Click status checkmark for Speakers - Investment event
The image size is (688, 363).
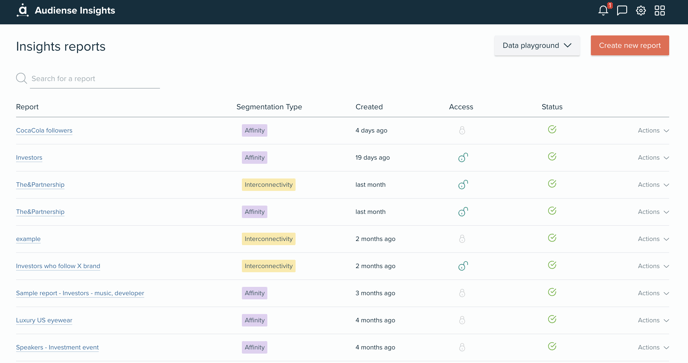click(x=552, y=346)
